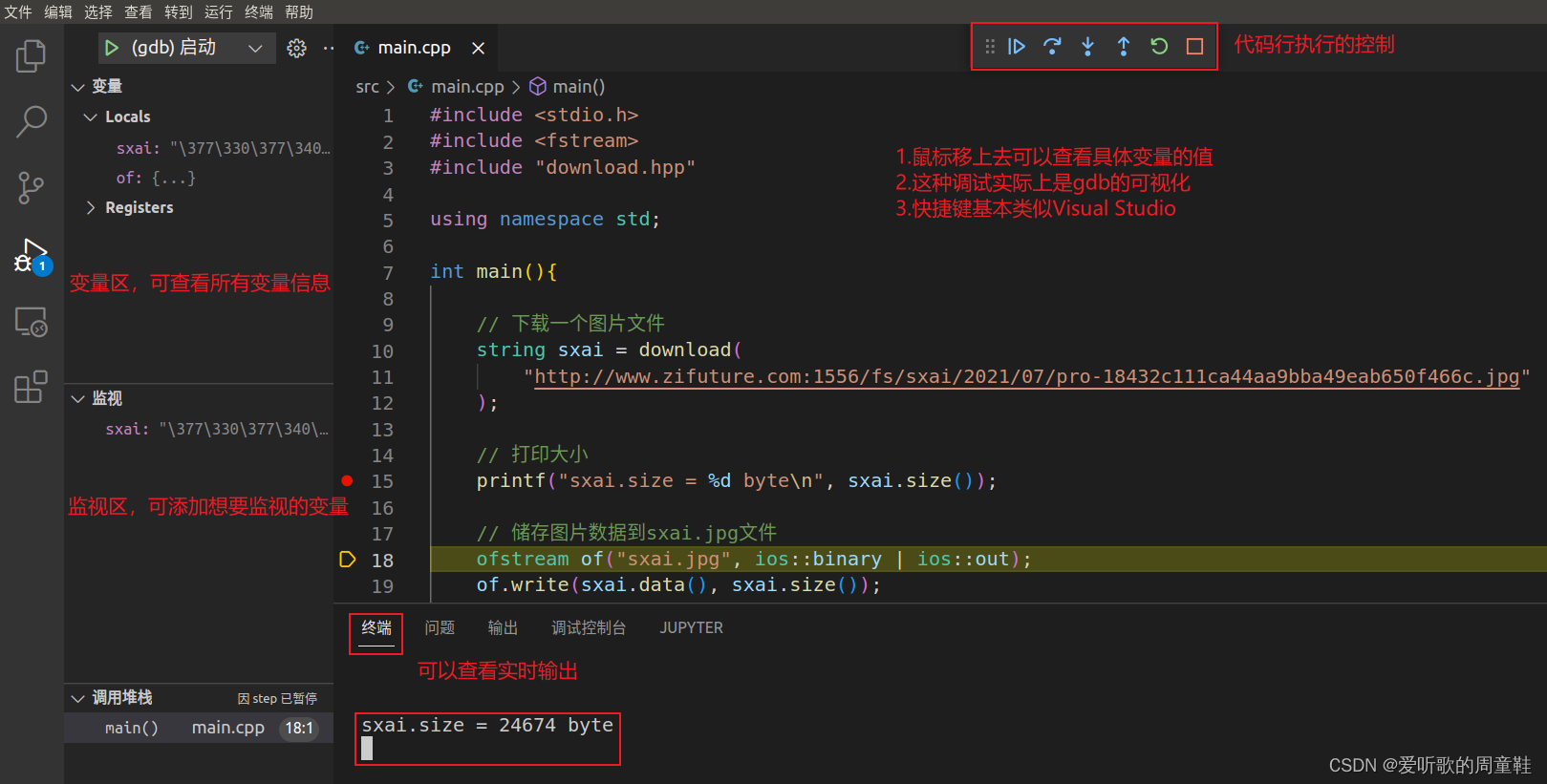Collapse the Locals tree node
Image resolution: width=1547 pixels, height=784 pixels.
91,117
